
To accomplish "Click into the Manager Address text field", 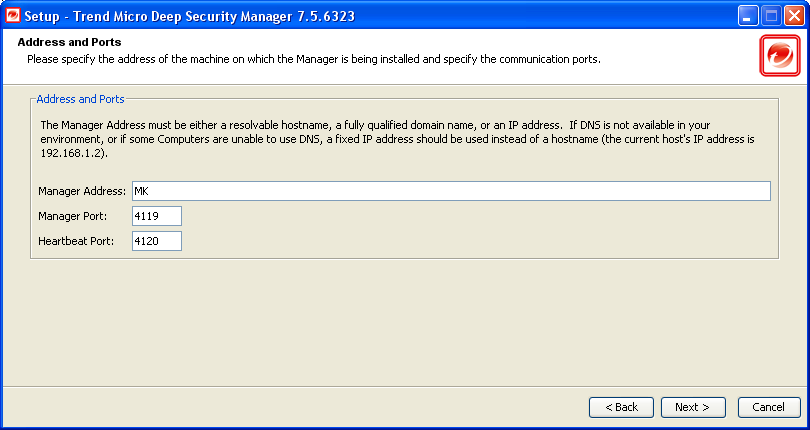I will click(450, 191).
